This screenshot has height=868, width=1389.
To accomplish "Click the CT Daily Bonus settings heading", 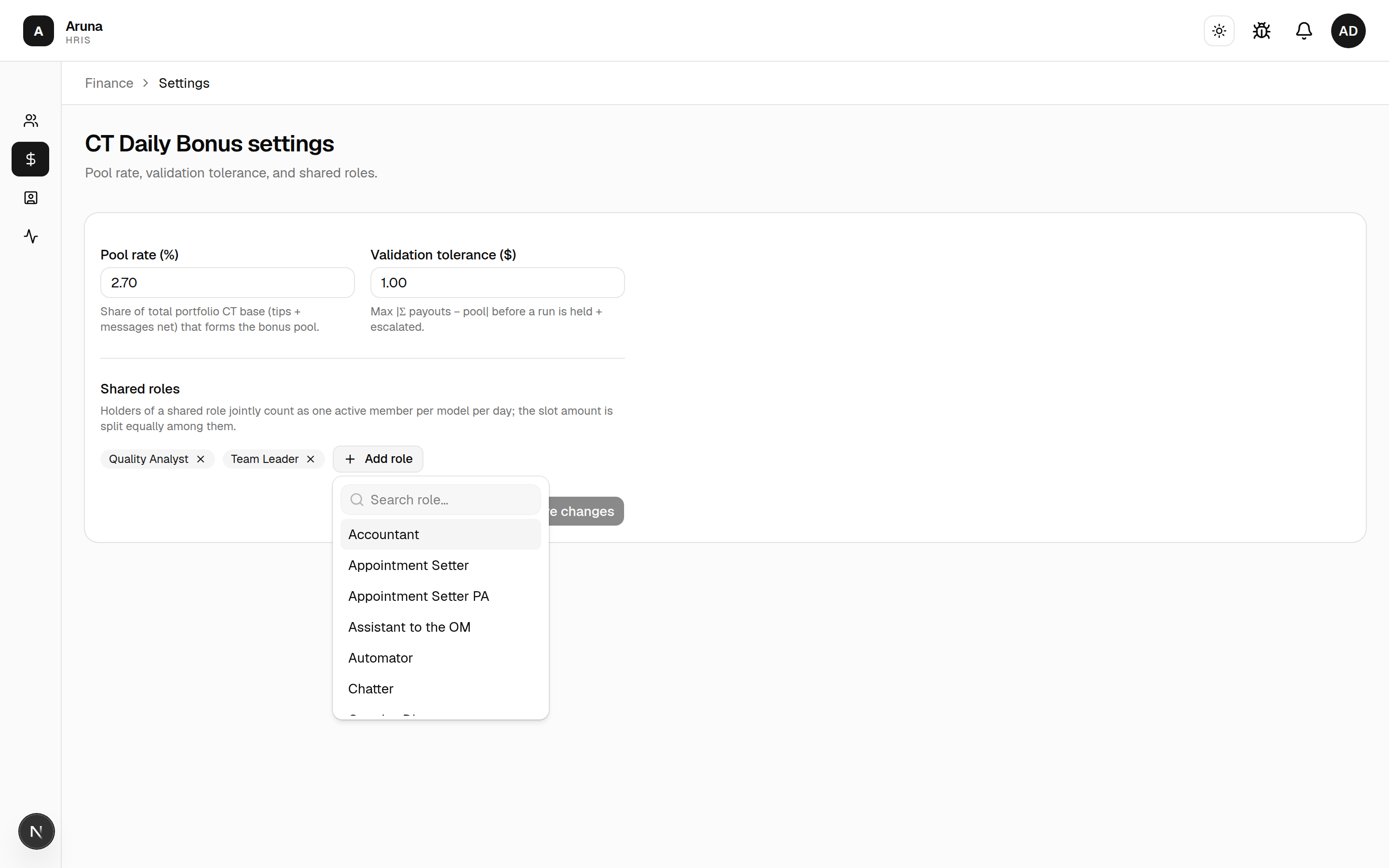I will tap(209, 144).
